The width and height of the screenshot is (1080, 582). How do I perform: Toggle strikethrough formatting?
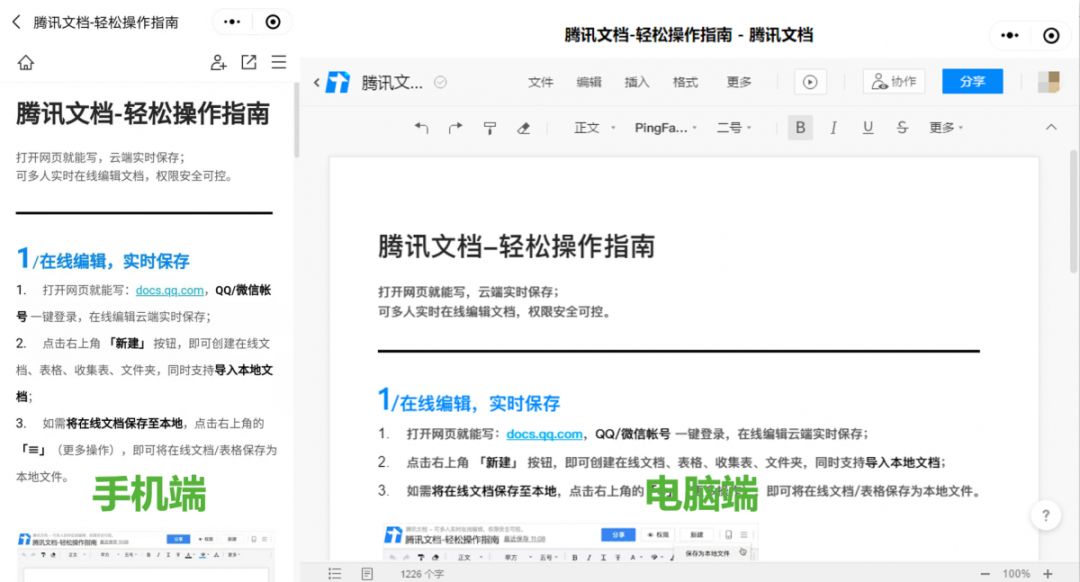902,127
